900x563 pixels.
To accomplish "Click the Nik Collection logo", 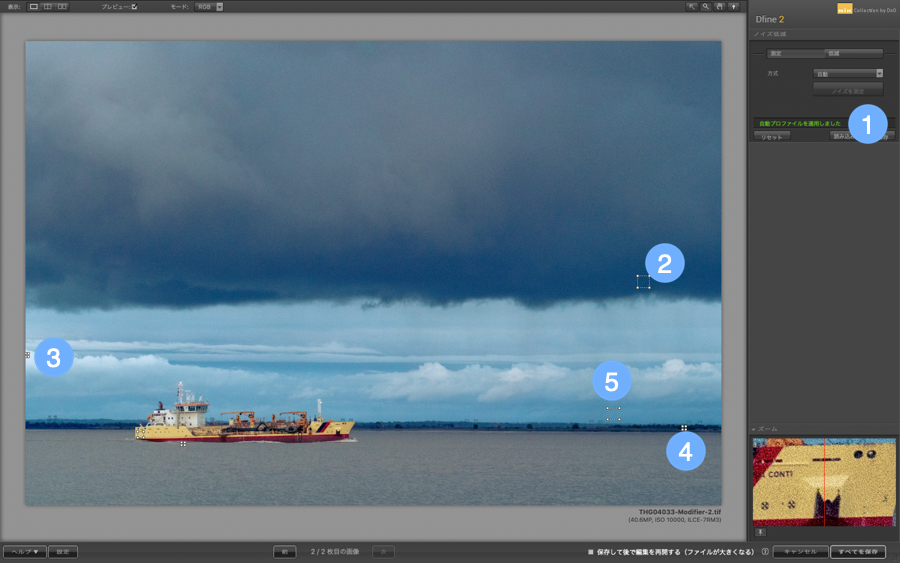I will tap(866, 9).
